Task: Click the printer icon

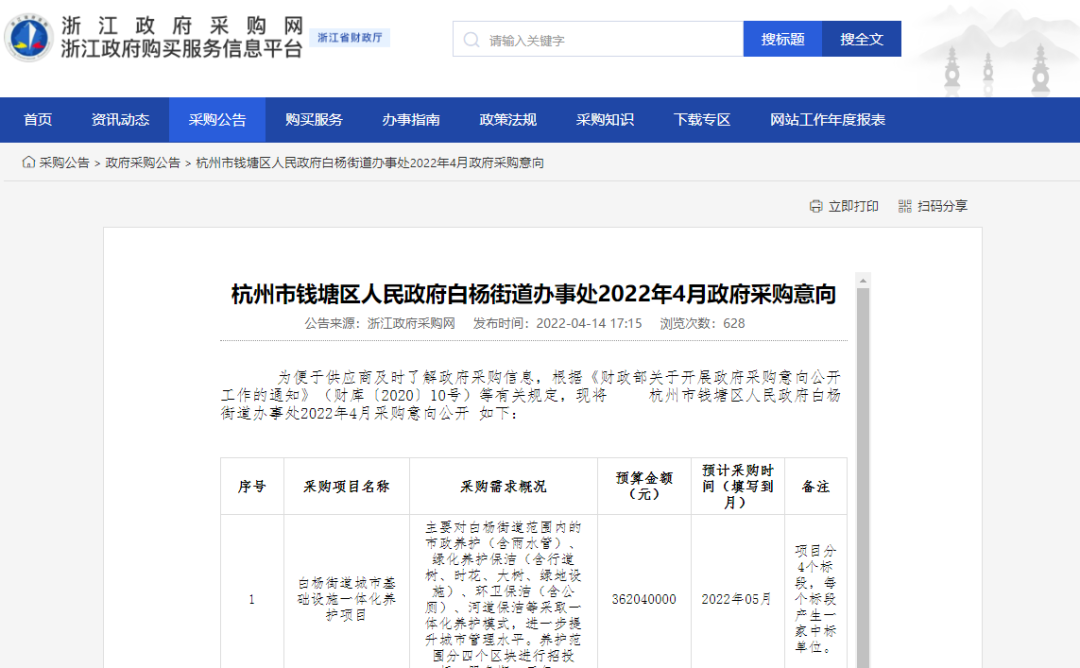Action: tap(816, 206)
